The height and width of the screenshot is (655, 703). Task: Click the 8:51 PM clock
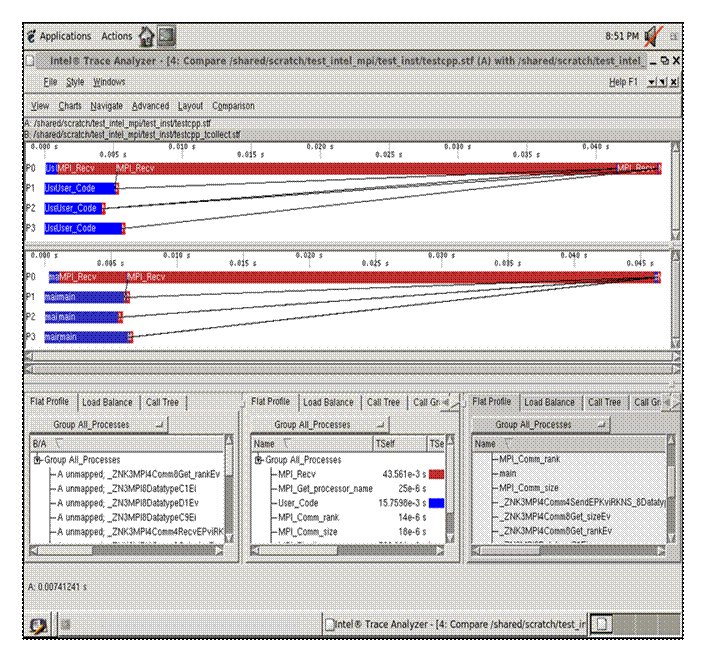[622, 36]
